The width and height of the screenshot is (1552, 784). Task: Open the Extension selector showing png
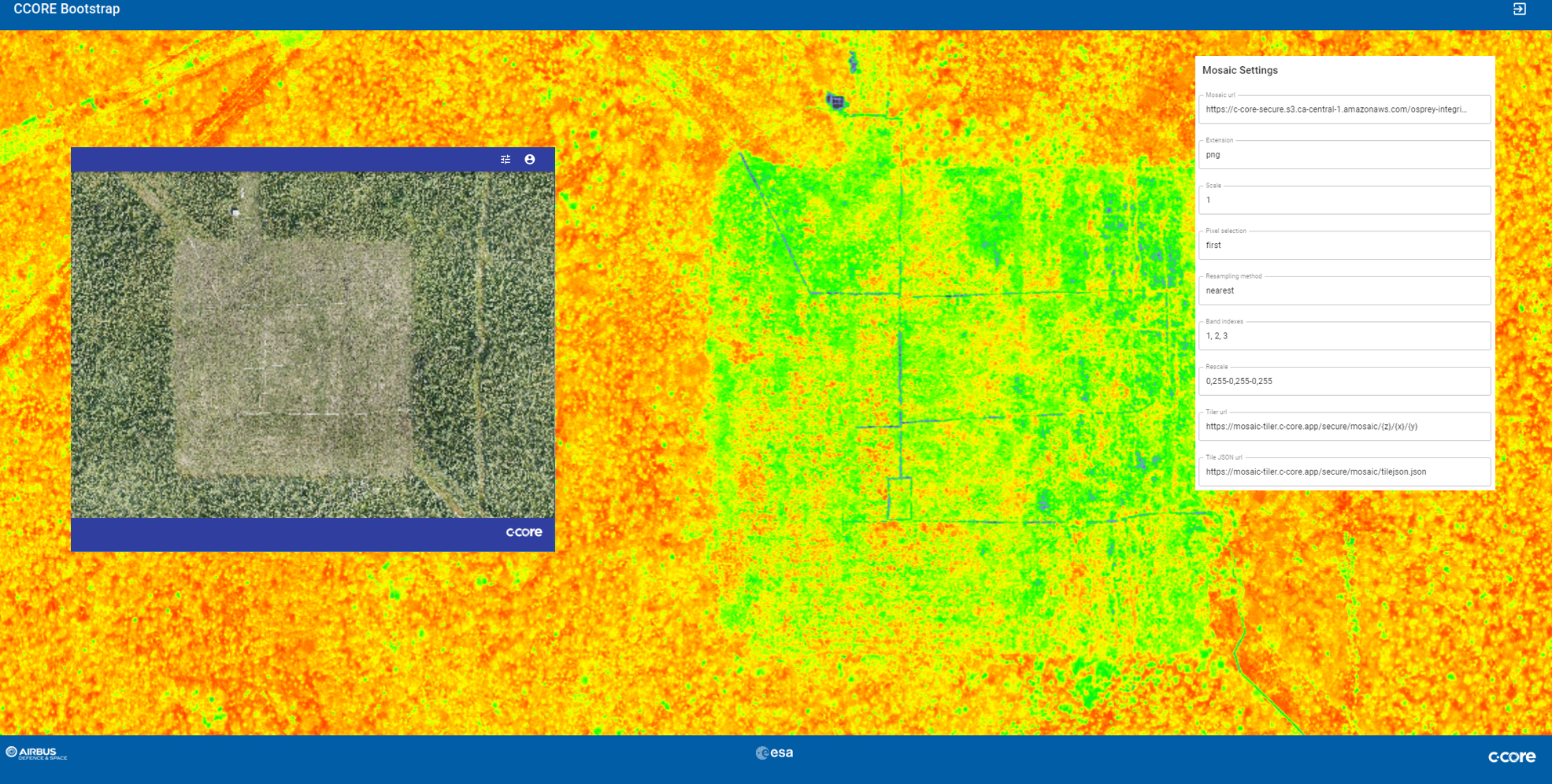pos(1344,154)
